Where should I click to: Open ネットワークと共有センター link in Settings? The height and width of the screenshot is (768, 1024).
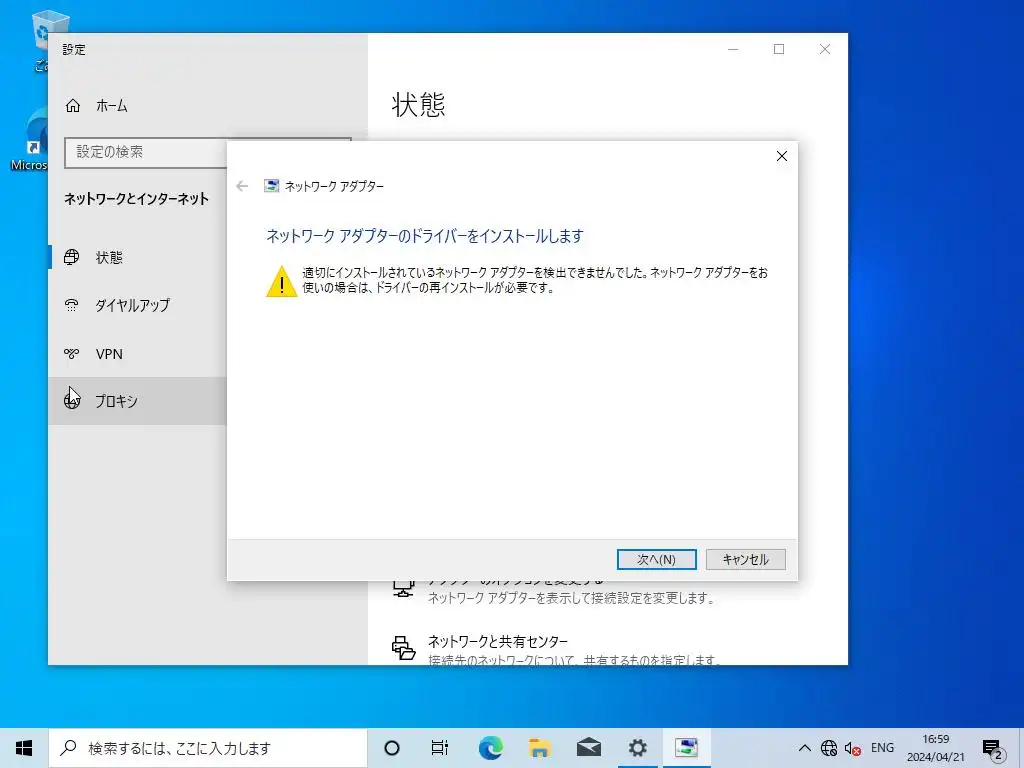point(498,641)
